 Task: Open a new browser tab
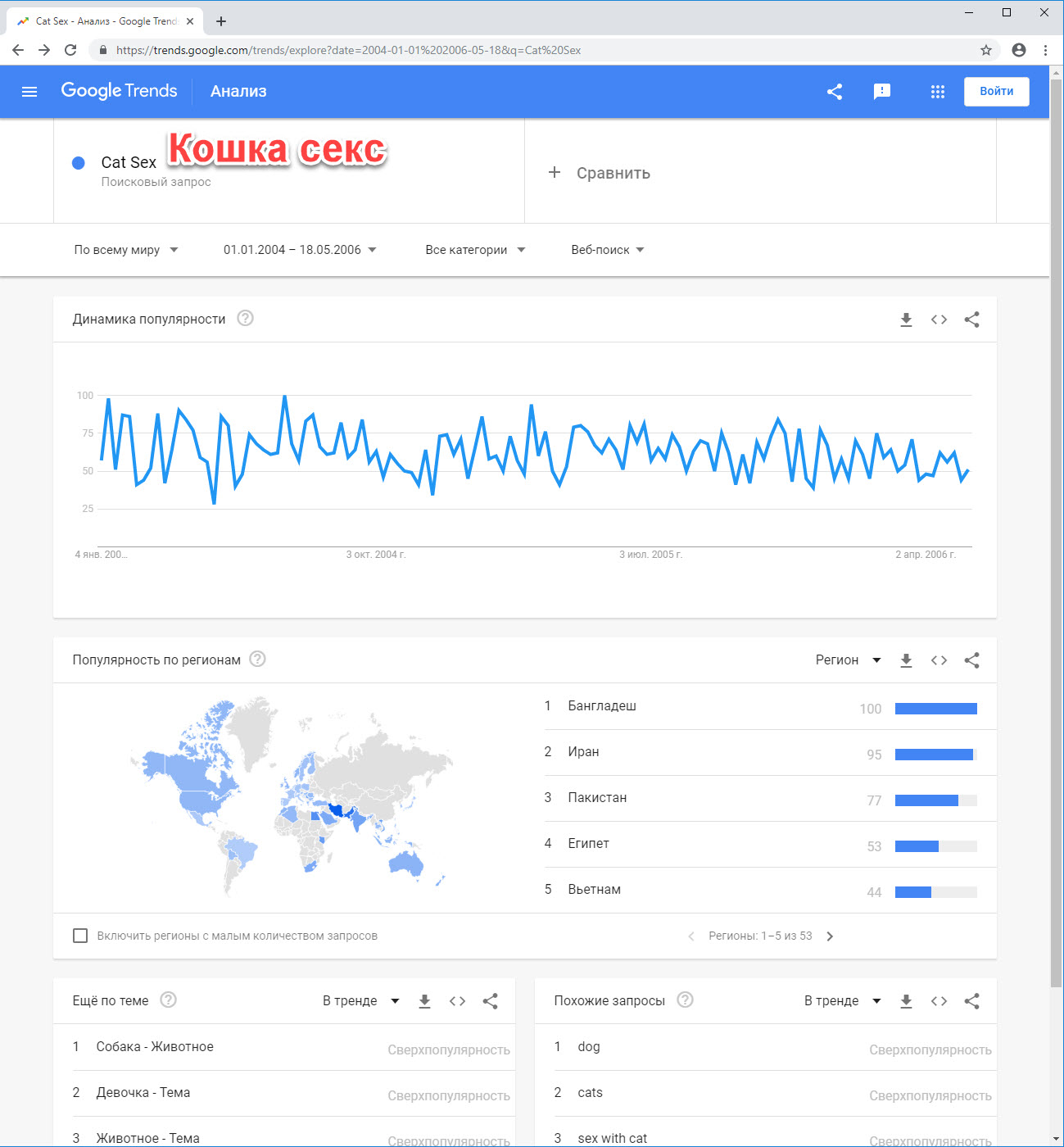[x=221, y=21]
